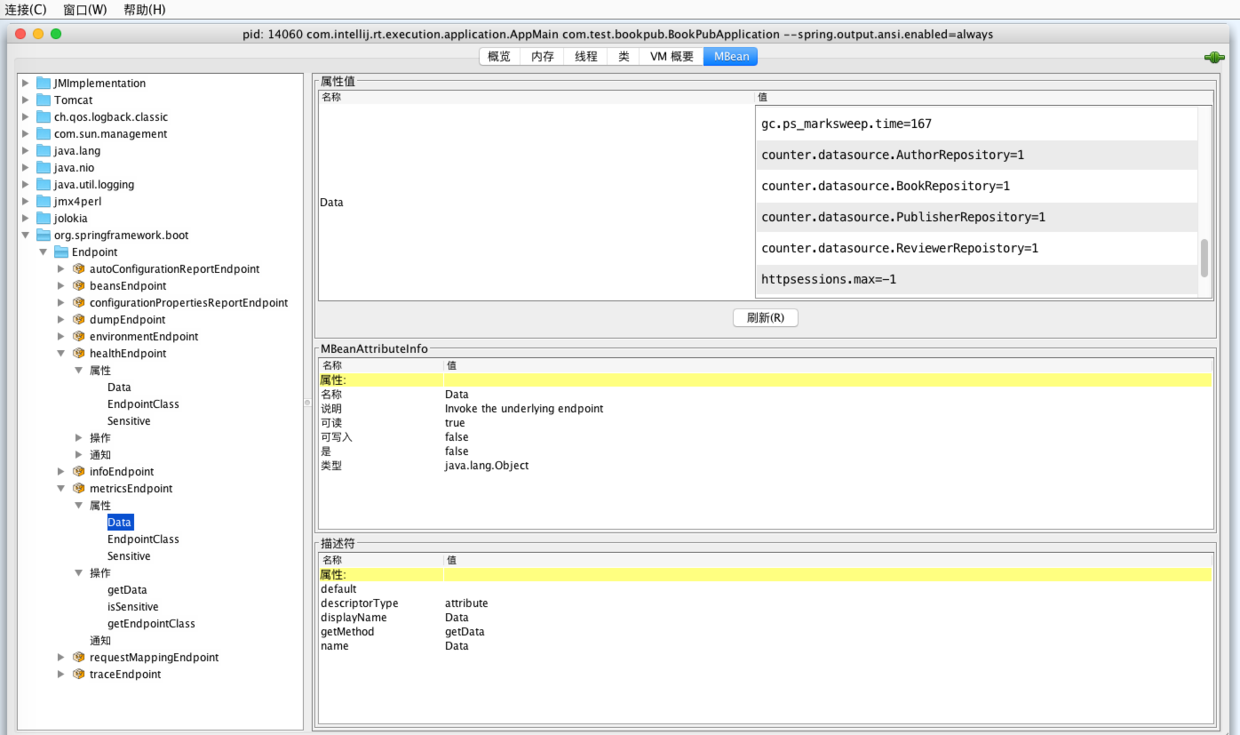Select Sensitive attribute under healthEndpoint
The width and height of the screenshot is (1240, 735).
click(129, 421)
